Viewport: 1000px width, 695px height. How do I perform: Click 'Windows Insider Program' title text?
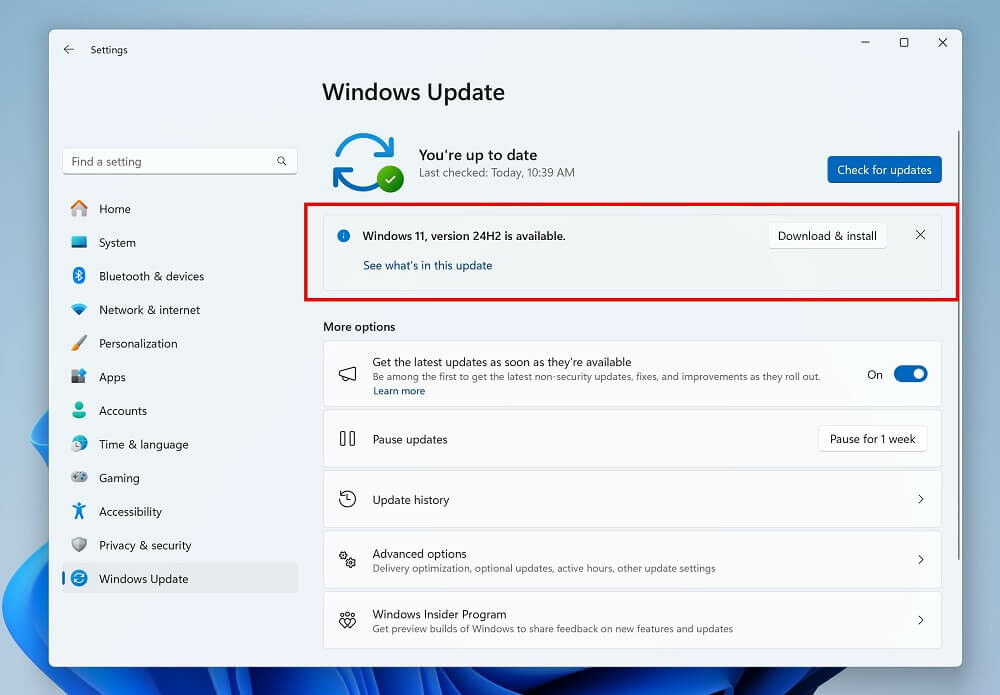[x=439, y=614]
